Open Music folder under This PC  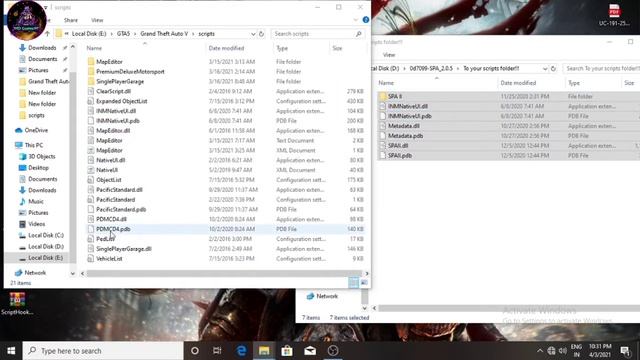point(36,201)
